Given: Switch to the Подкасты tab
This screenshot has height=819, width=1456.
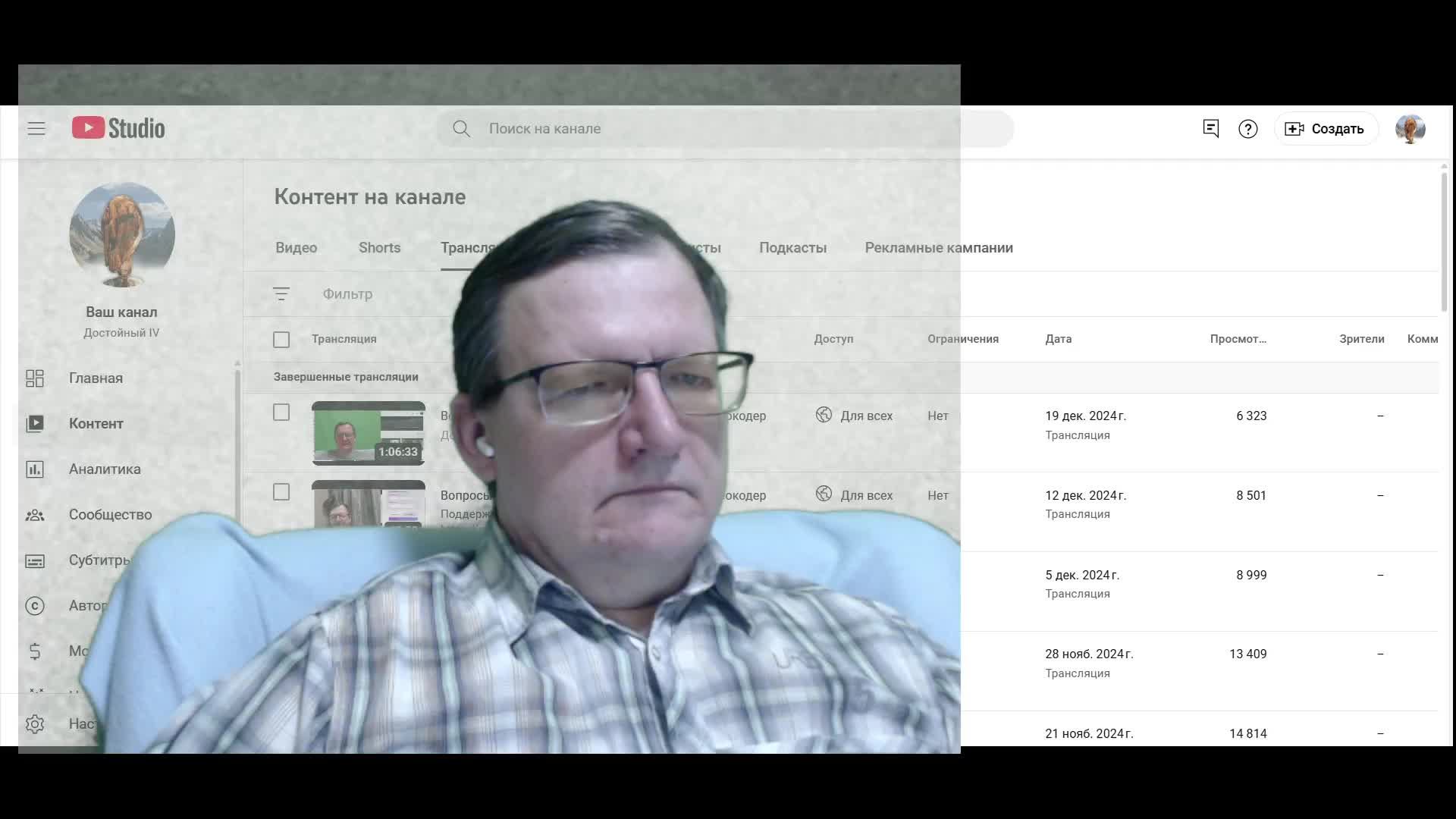Looking at the screenshot, I should (x=792, y=248).
